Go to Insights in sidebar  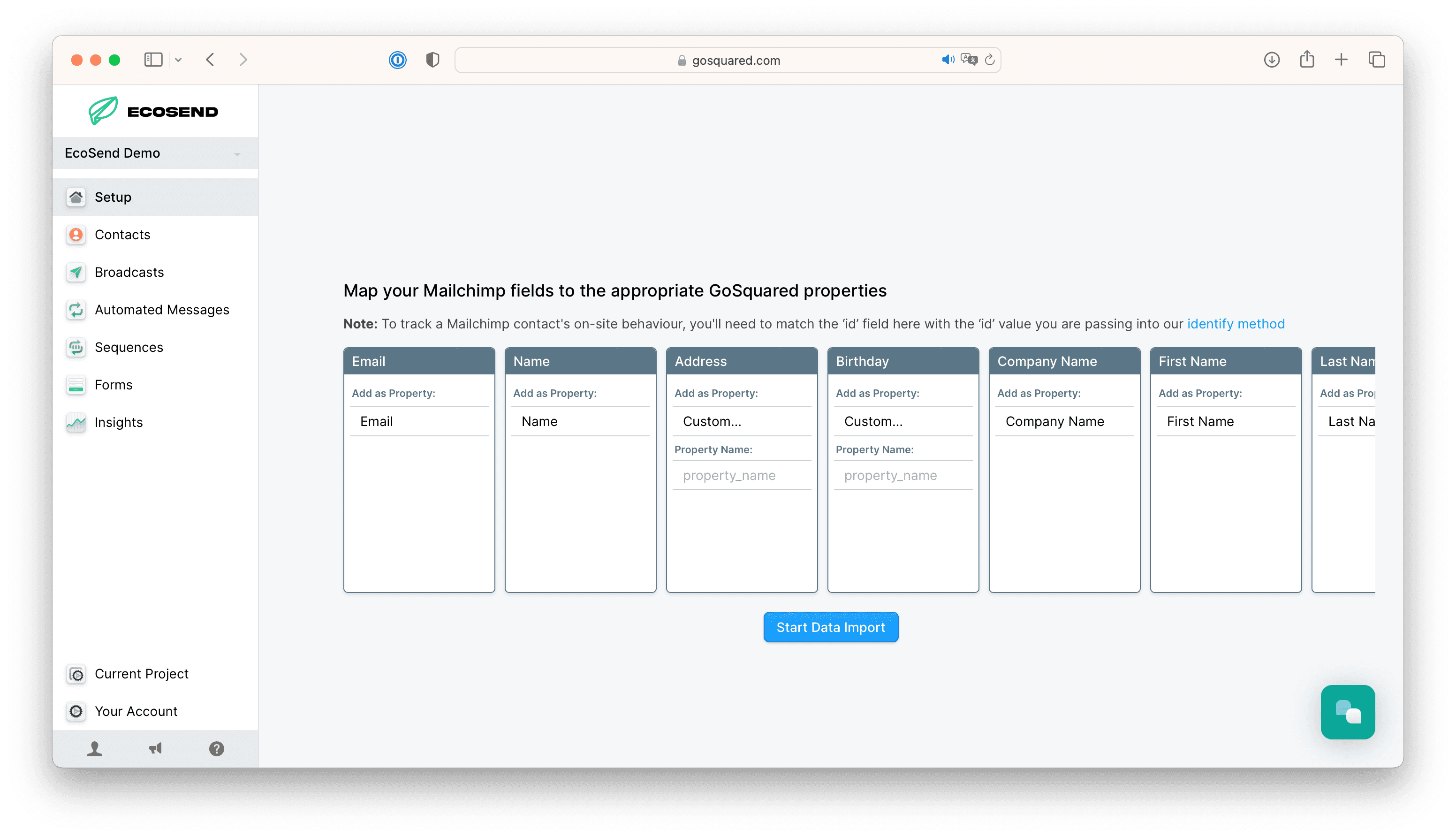click(x=155, y=423)
